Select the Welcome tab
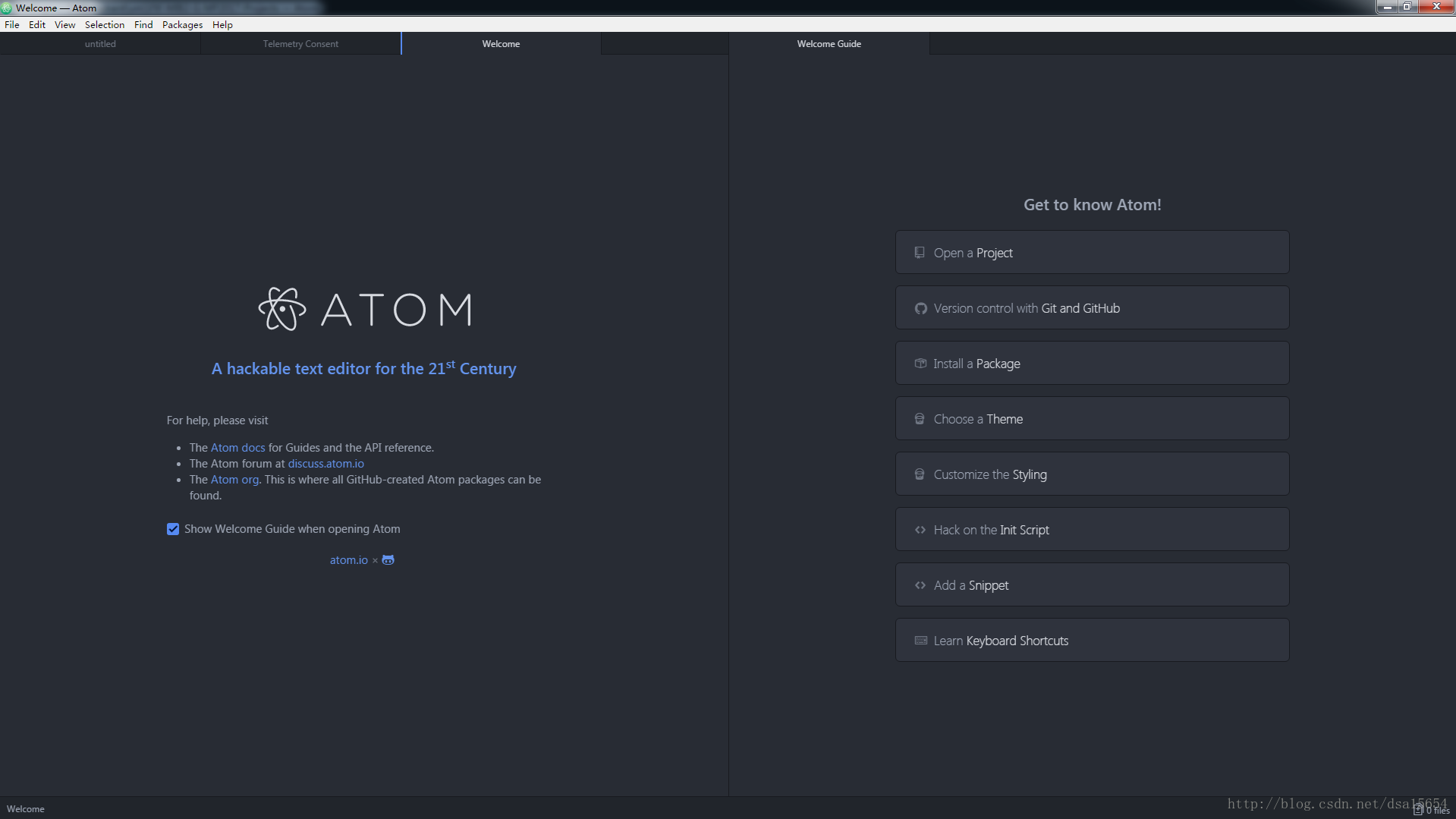 501,44
